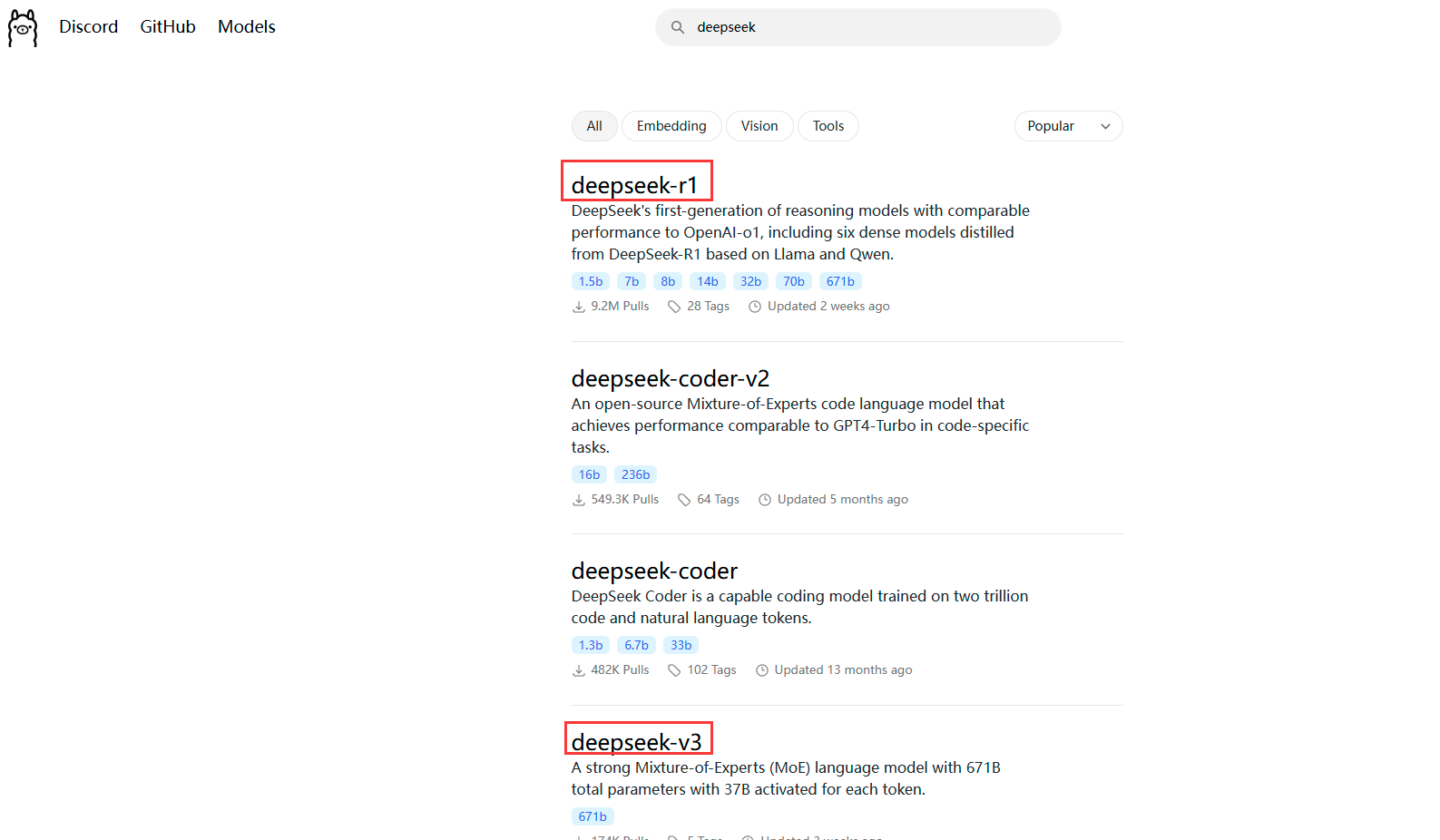
Task: Open the GitHub link
Action: [x=168, y=27]
